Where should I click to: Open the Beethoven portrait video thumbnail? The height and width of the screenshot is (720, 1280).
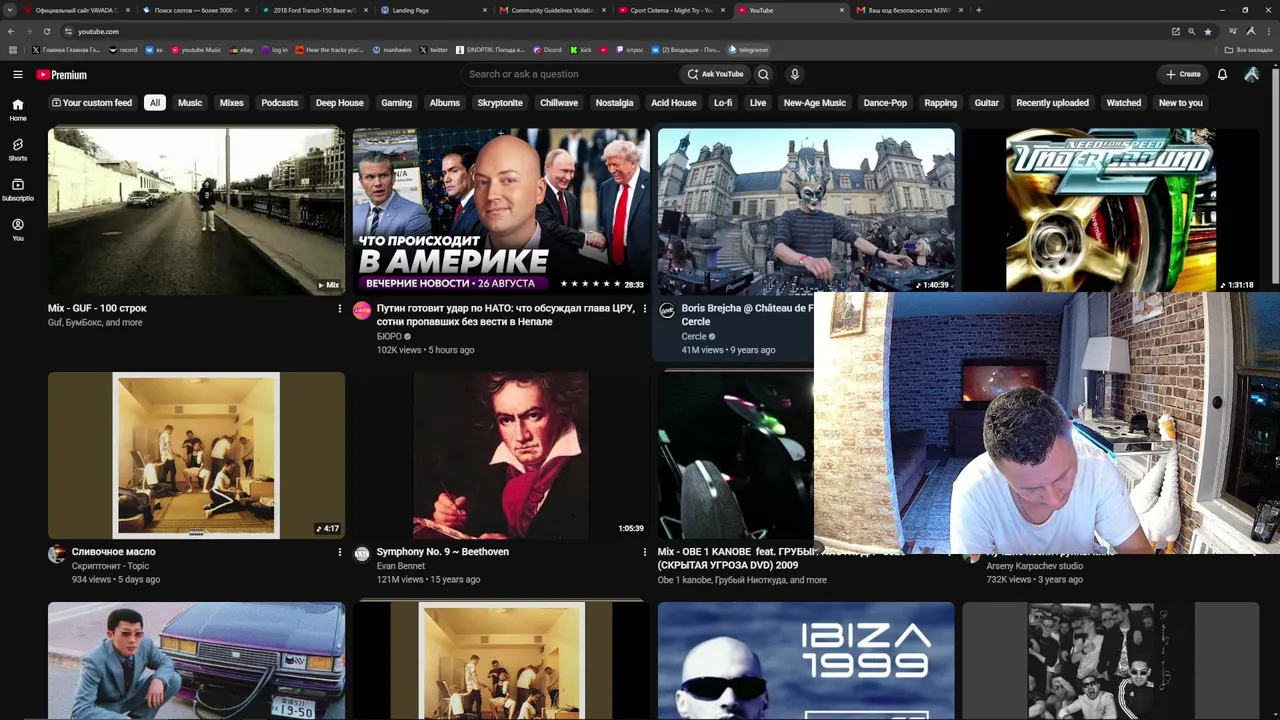501,455
